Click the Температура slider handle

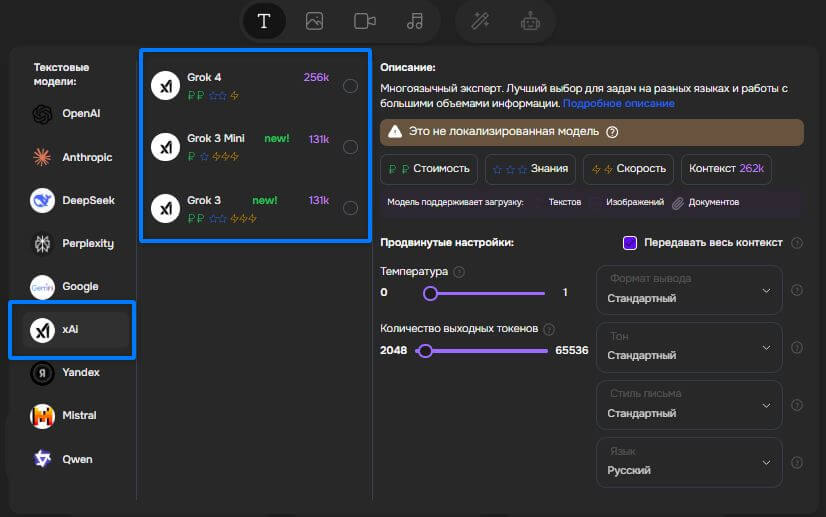[x=430, y=293]
